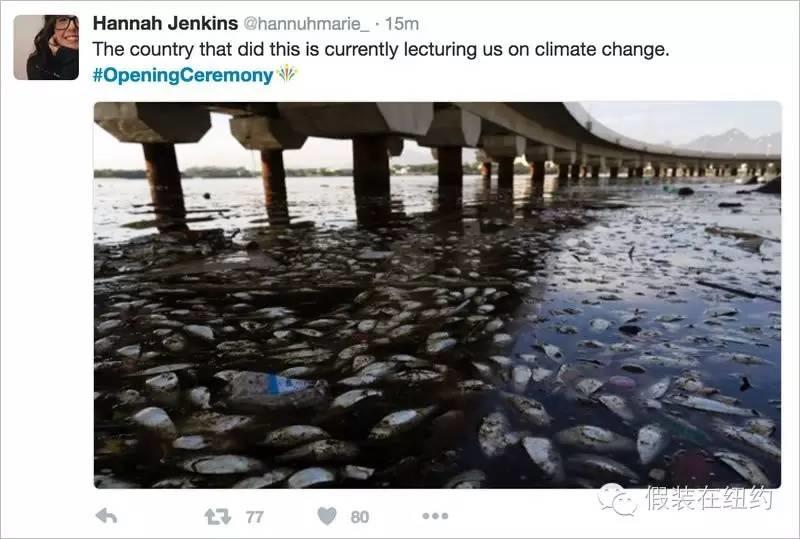Click the like count 80
800x539 pixels.
click(359, 517)
